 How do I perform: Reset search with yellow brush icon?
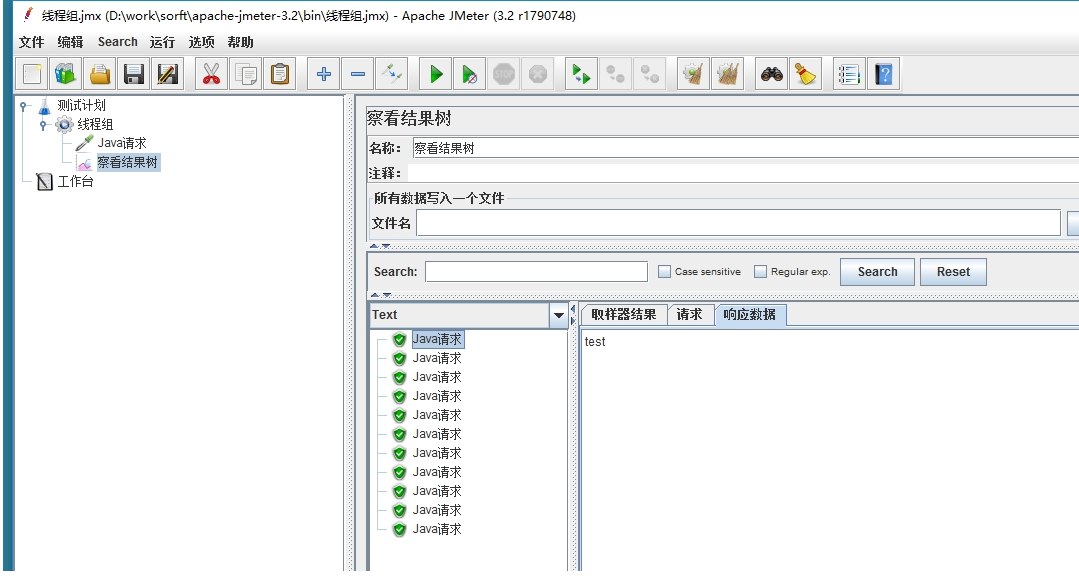pos(806,74)
